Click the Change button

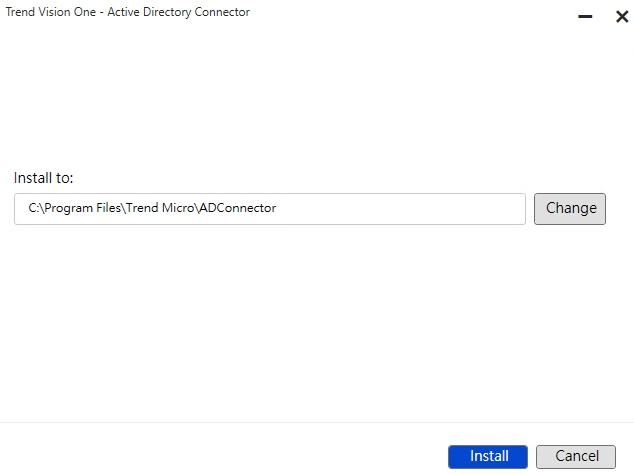coord(570,208)
